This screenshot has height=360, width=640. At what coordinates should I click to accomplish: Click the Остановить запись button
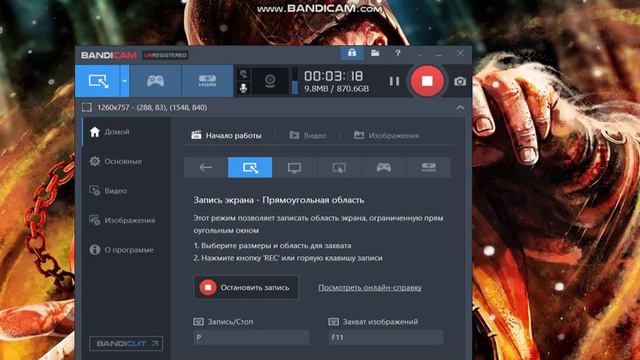pos(246,287)
